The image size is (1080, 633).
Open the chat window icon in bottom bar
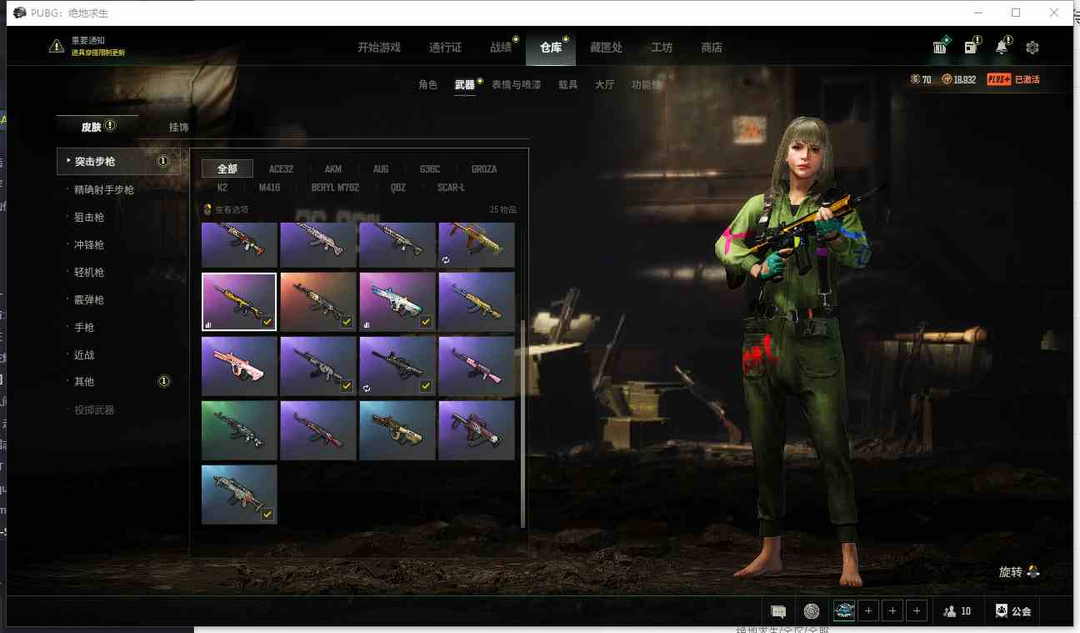tap(778, 611)
